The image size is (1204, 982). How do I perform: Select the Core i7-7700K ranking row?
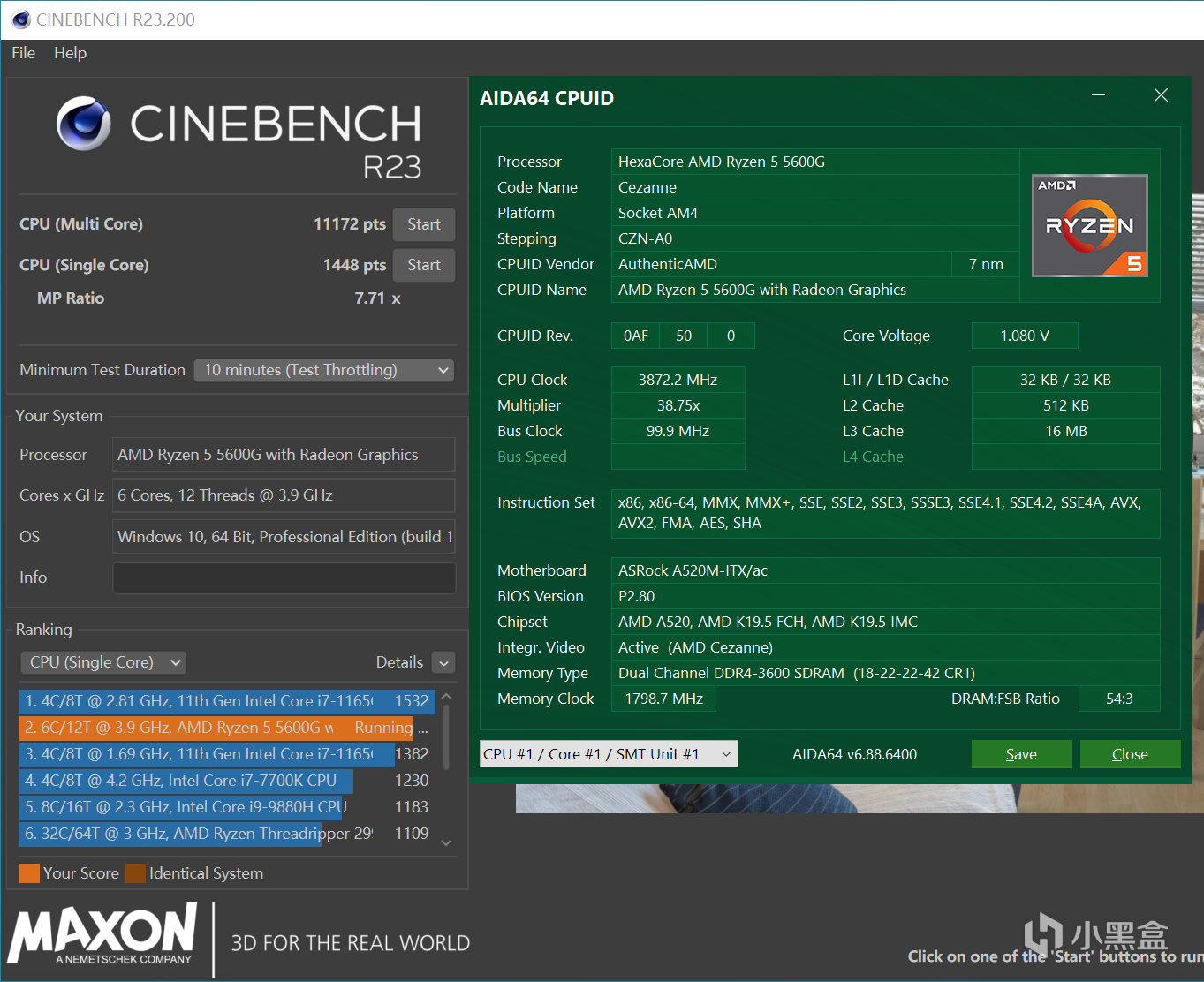point(227,781)
